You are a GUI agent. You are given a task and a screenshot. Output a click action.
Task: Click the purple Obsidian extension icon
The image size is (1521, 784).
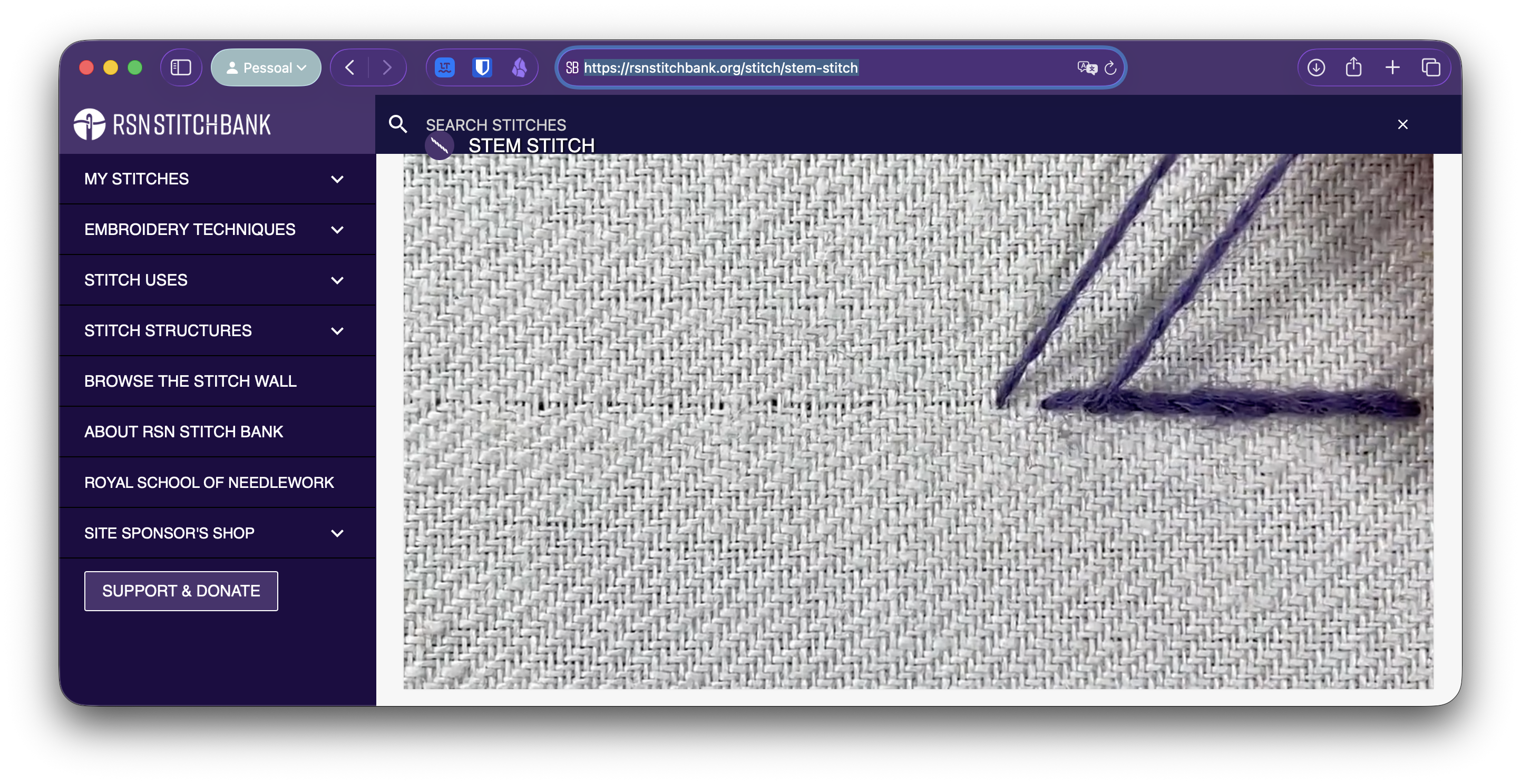(519, 67)
